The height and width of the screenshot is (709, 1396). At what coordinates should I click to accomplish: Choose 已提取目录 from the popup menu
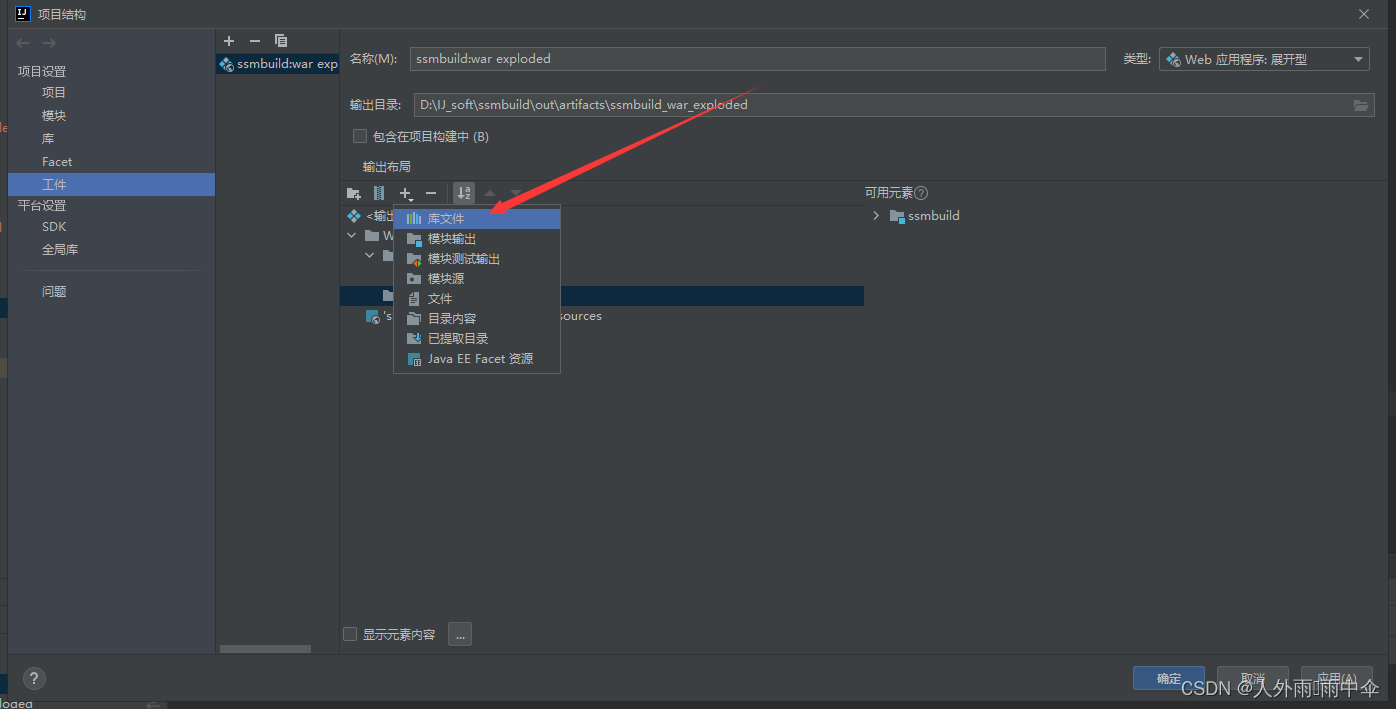click(x=477, y=339)
